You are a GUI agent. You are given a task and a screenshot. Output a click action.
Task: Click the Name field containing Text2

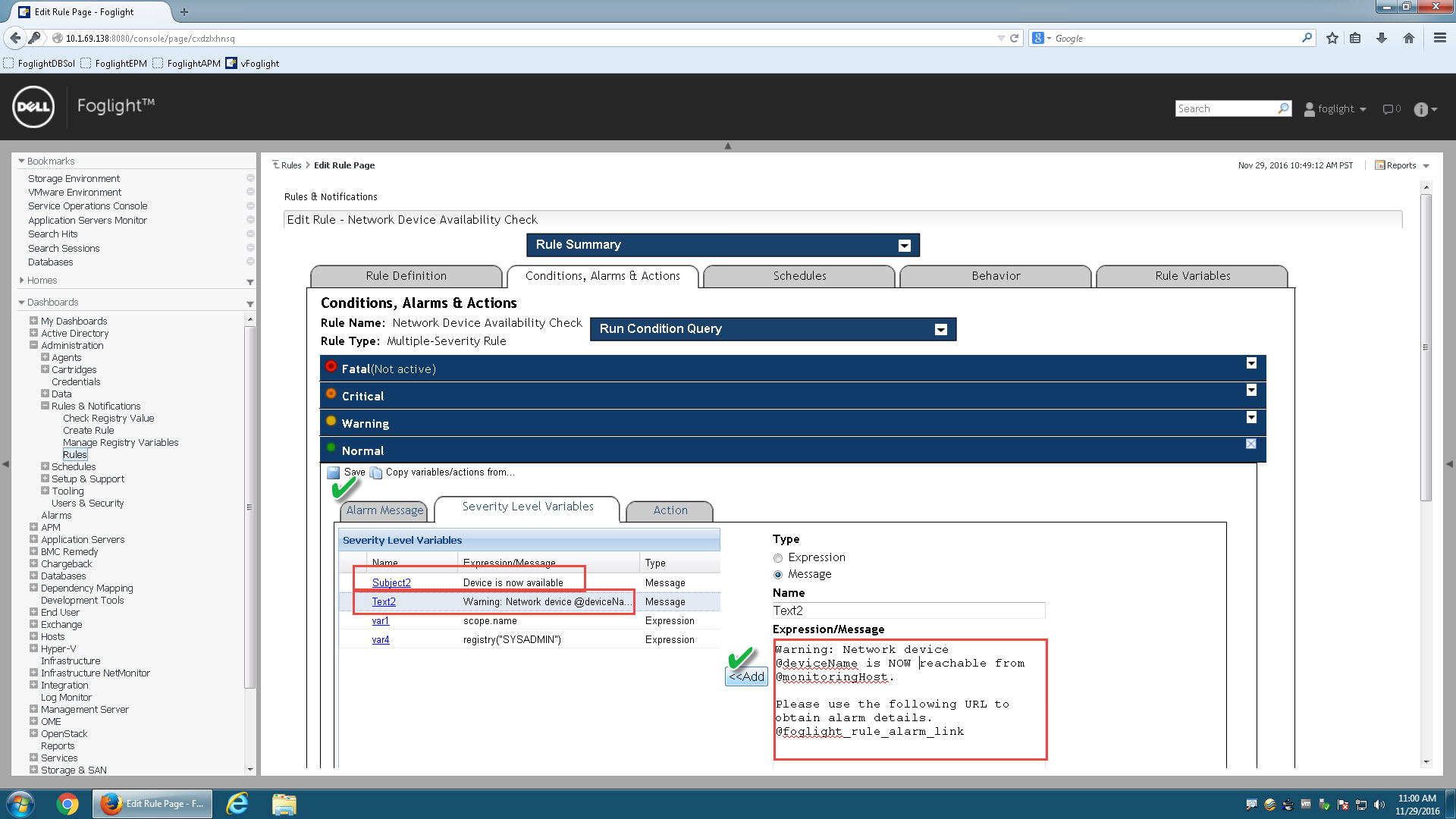click(x=908, y=610)
